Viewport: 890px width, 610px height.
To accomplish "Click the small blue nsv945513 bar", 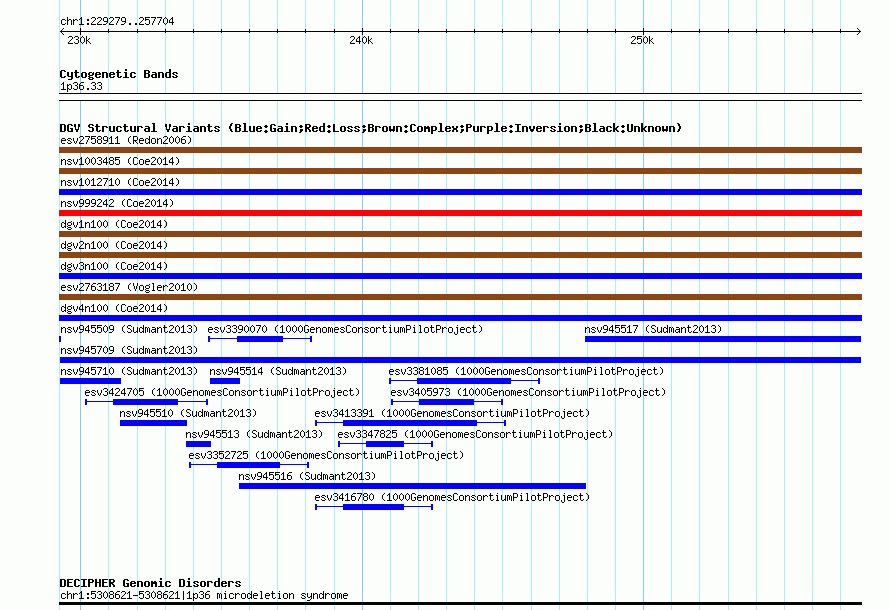I will tap(198, 444).
